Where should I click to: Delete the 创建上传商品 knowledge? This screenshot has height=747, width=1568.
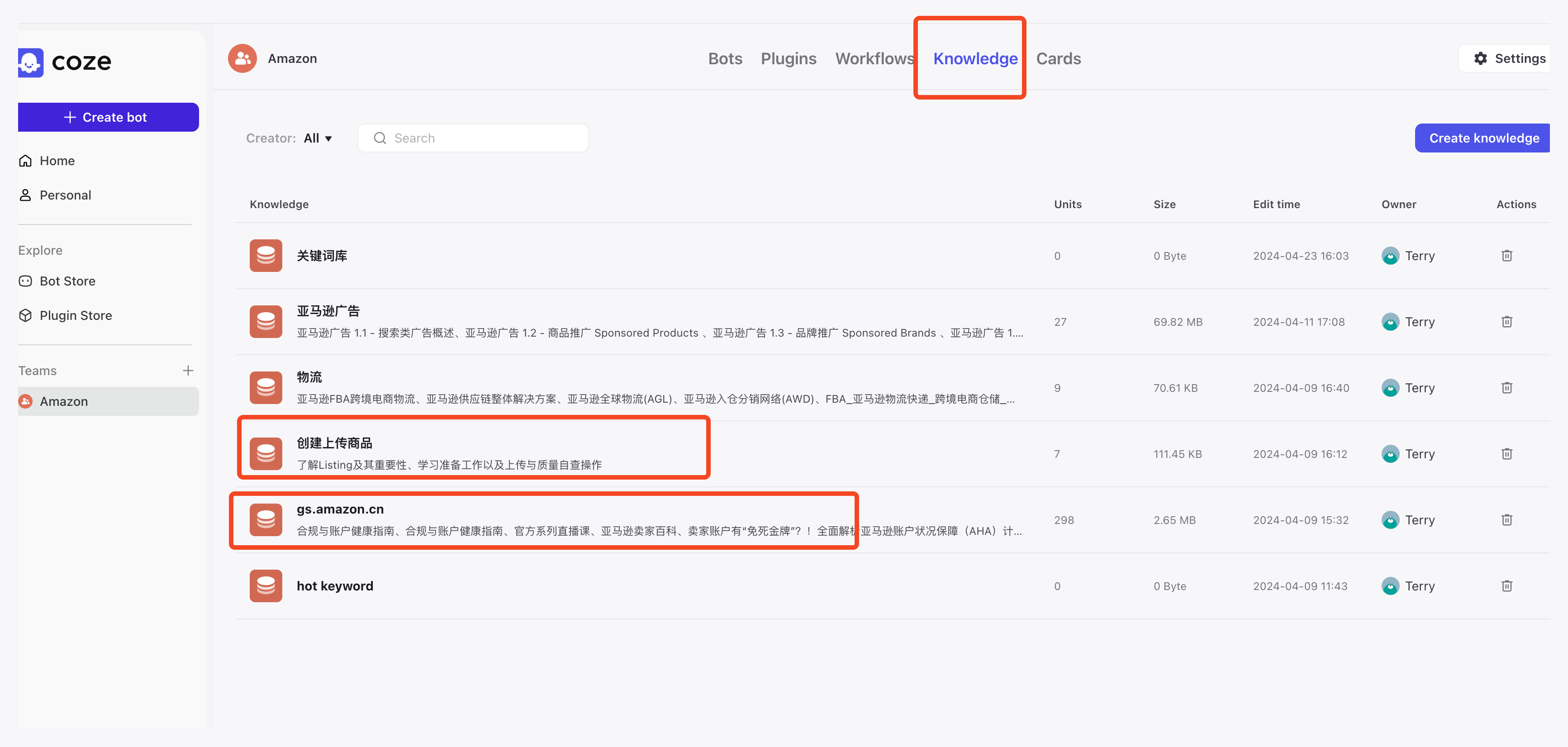(x=1506, y=453)
